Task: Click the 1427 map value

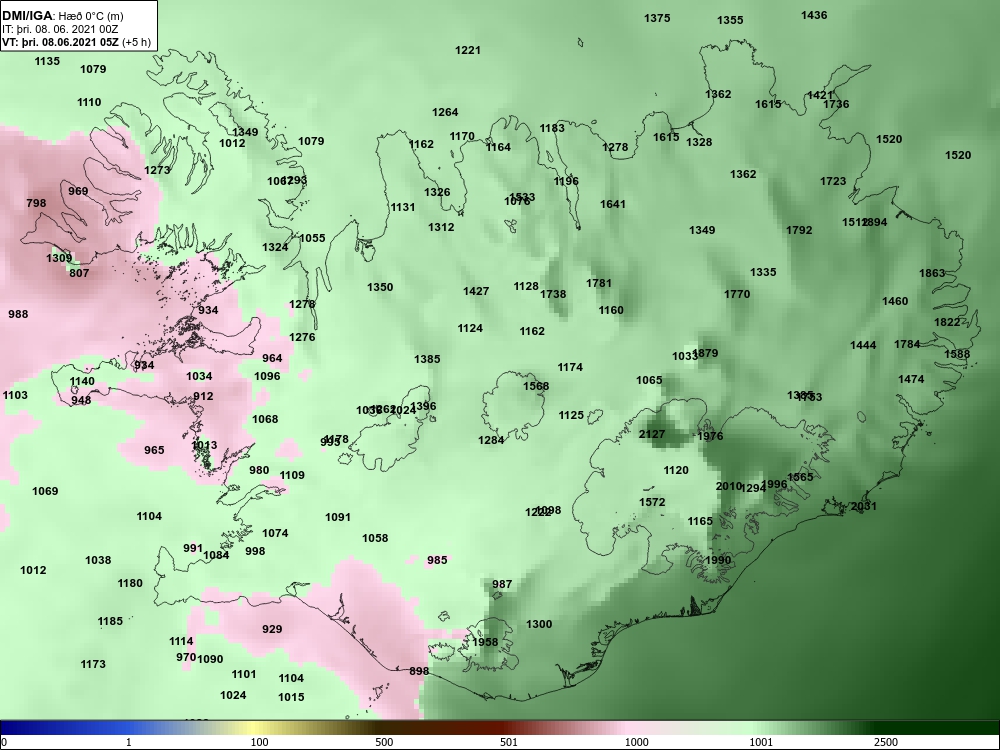Action: click(476, 291)
